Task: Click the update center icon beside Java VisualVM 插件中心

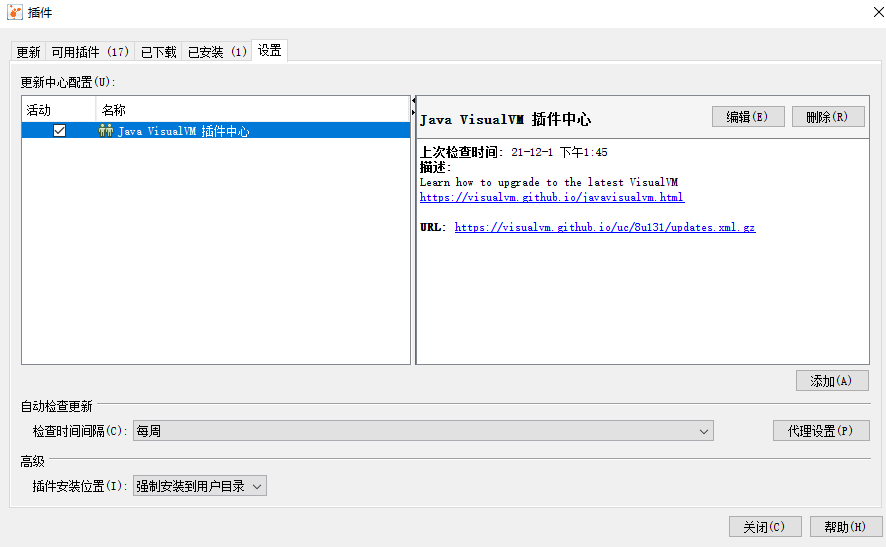Action: coord(106,131)
